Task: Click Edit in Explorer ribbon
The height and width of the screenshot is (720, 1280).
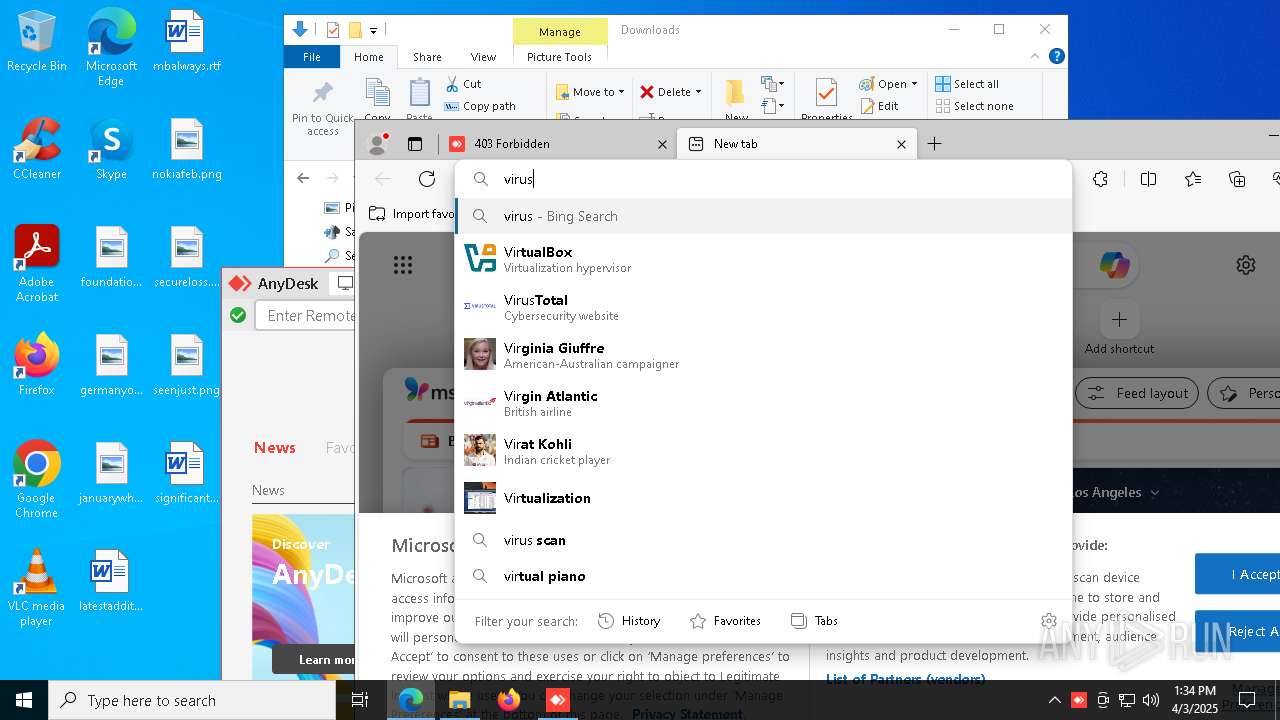Action: pos(879,106)
